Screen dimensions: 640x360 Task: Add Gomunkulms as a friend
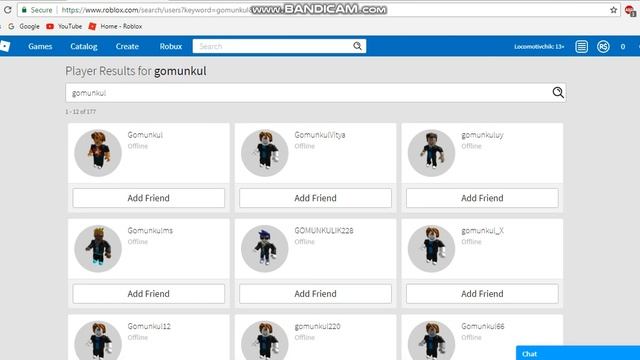(x=149, y=293)
